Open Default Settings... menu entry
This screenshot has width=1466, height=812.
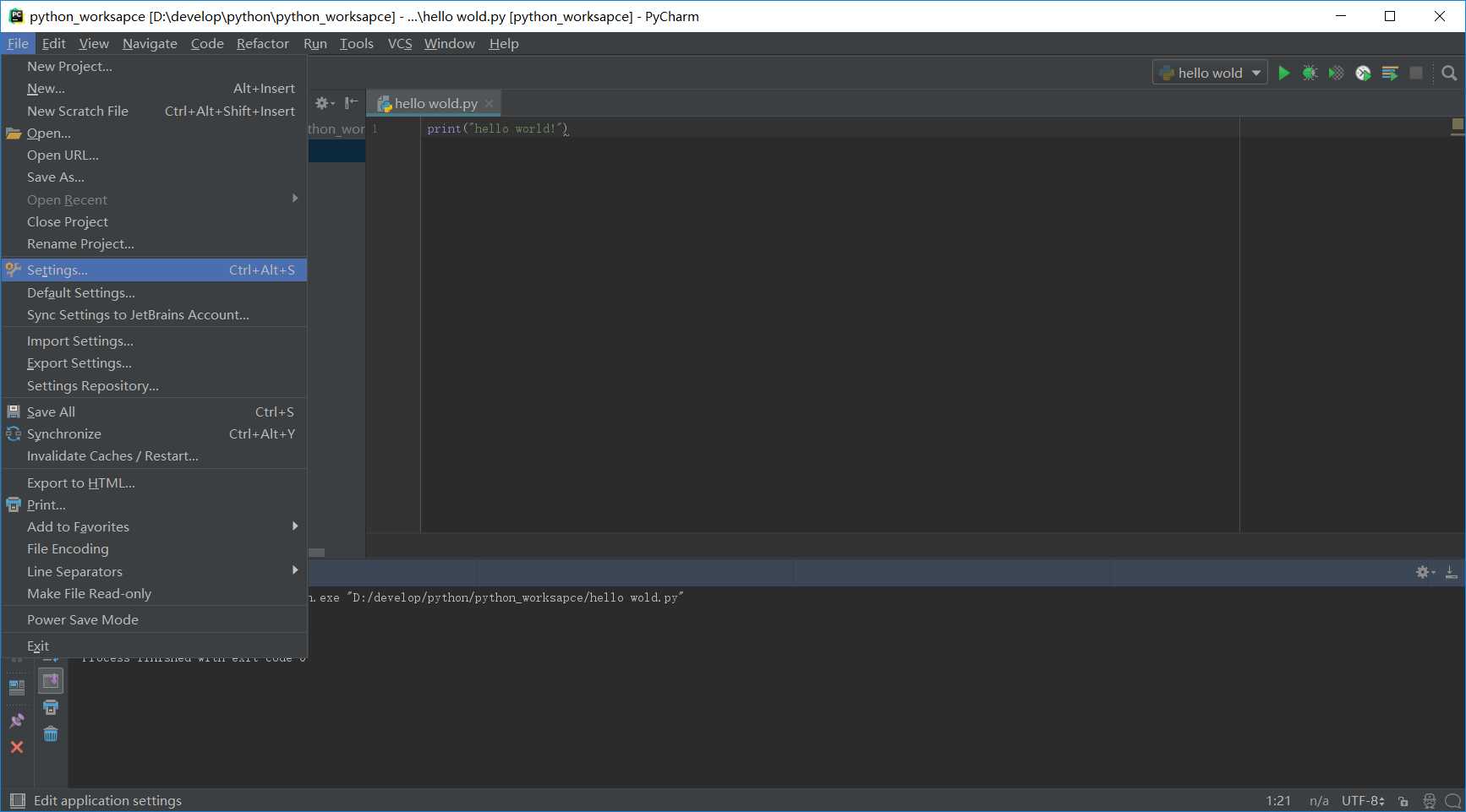(x=154, y=292)
